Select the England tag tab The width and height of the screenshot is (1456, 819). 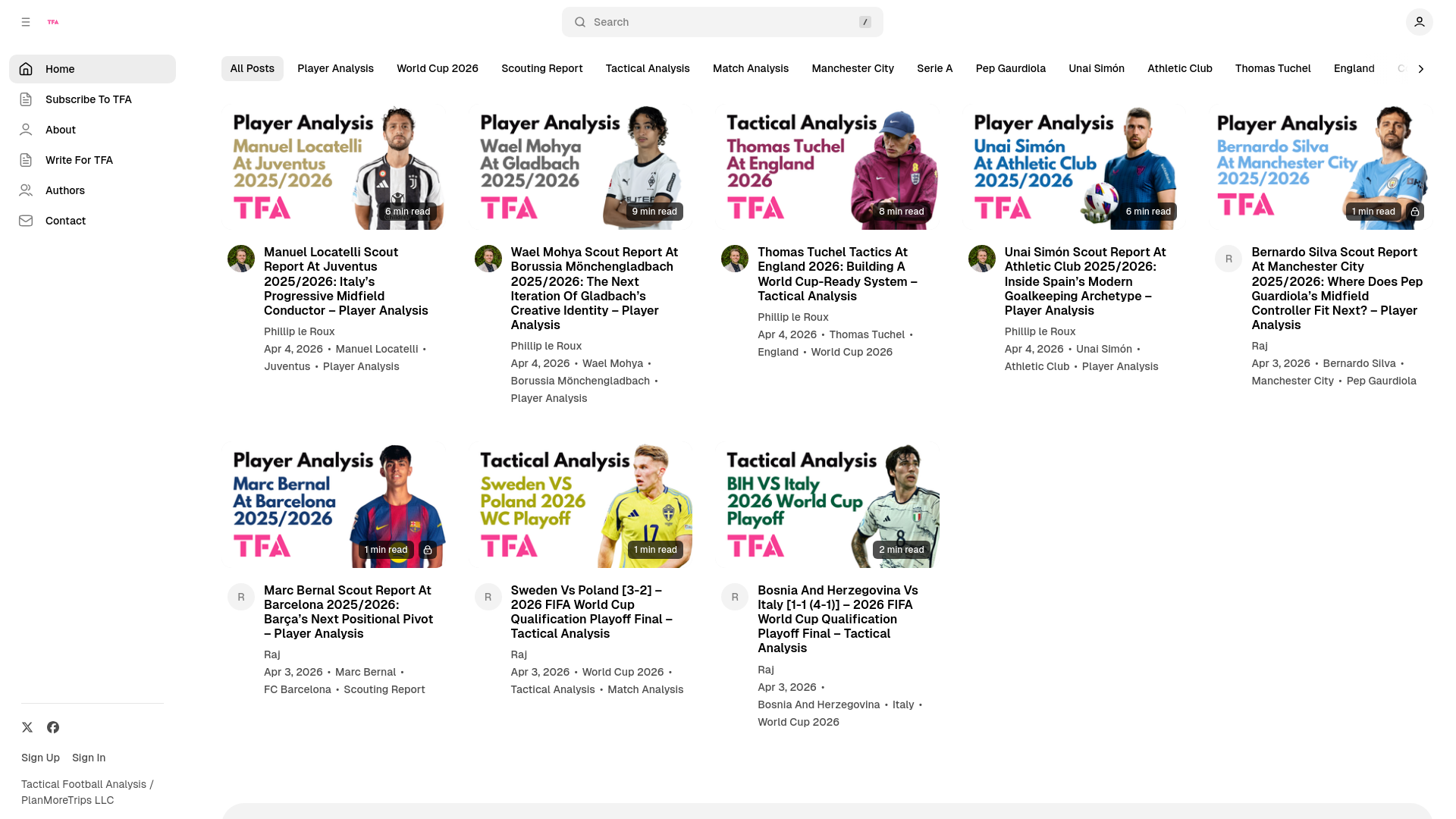pos(1354,68)
